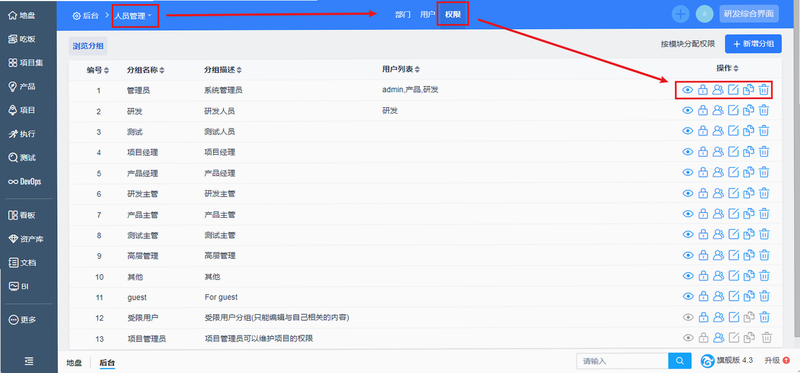Click the 升级 upgrade link
The image size is (800, 373).
(x=777, y=361)
